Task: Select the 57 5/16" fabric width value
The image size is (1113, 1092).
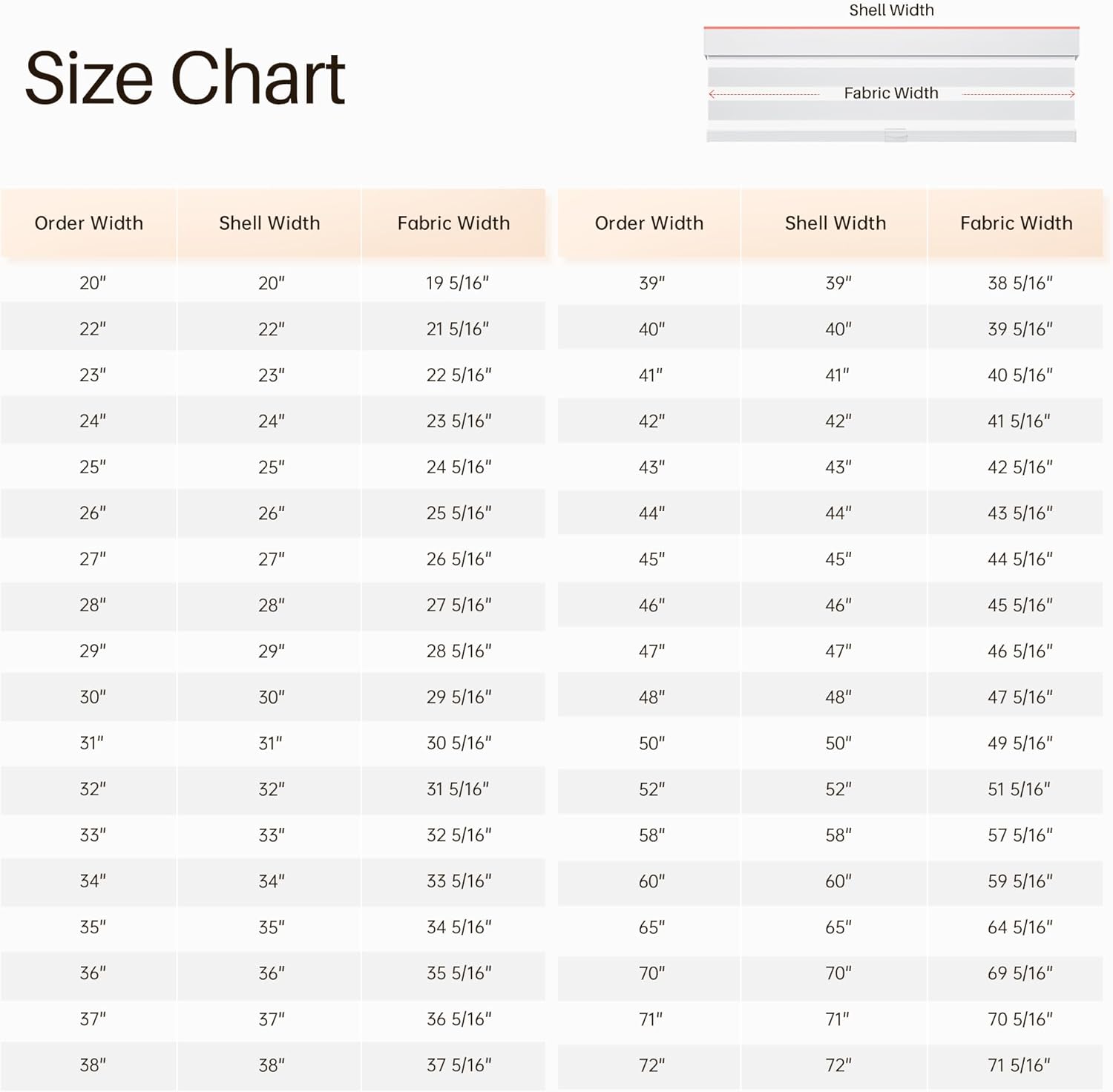Action: point(1020,835)
